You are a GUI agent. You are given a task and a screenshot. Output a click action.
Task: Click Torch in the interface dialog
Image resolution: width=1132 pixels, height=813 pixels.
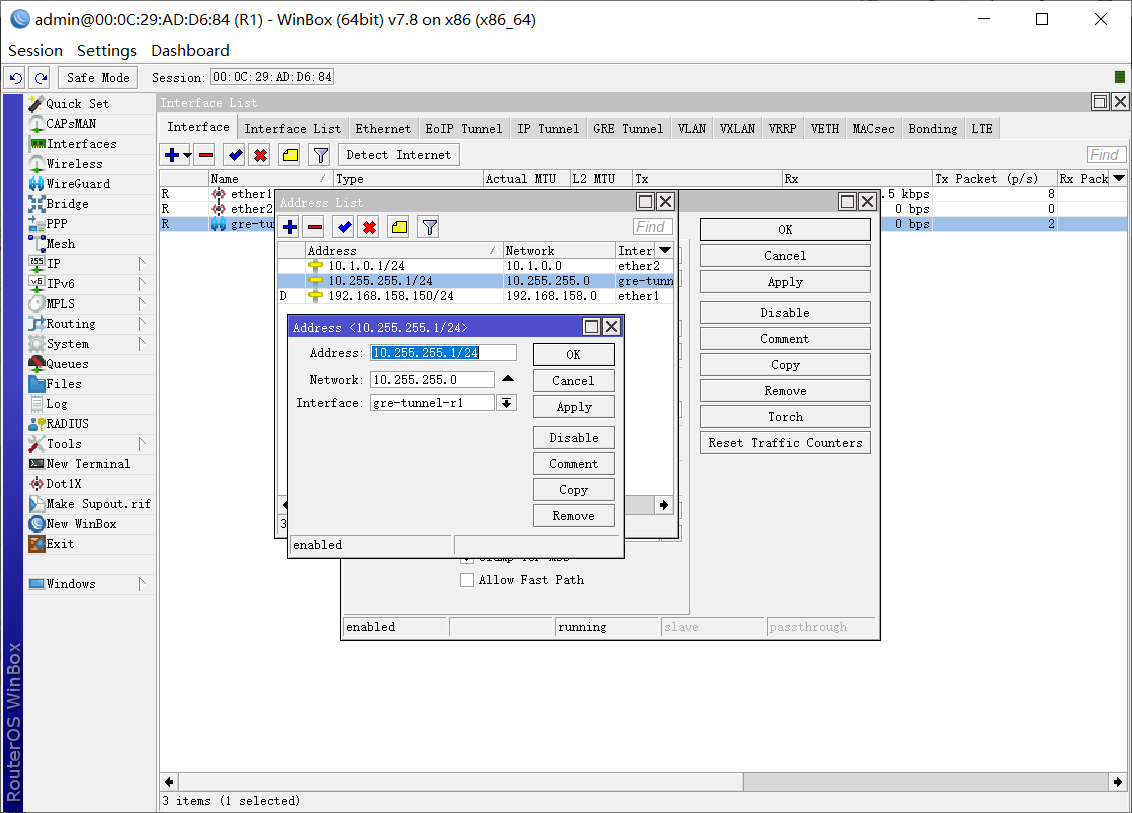click(x=785, y=417)
